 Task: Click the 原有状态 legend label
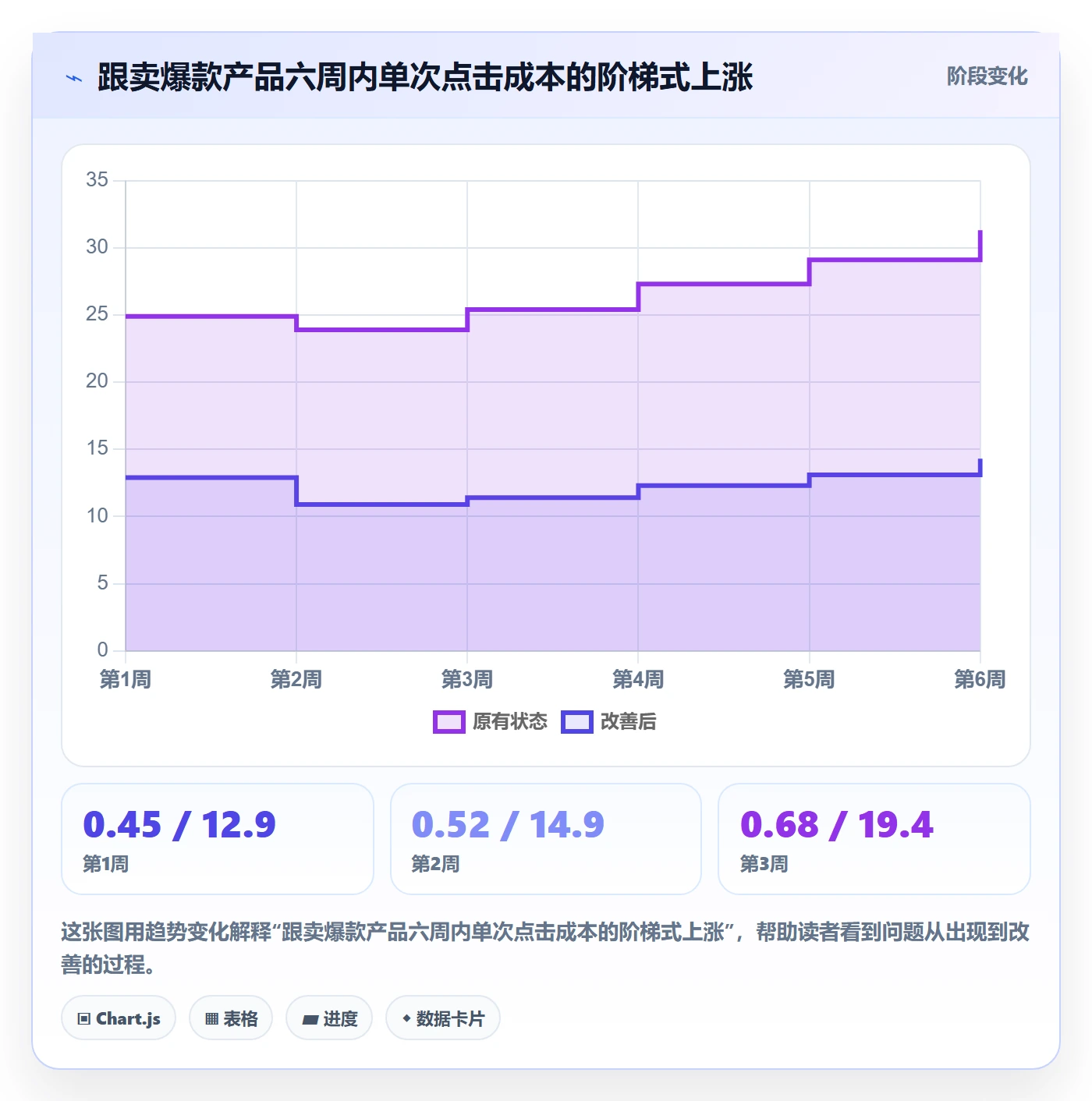(509, 722)
